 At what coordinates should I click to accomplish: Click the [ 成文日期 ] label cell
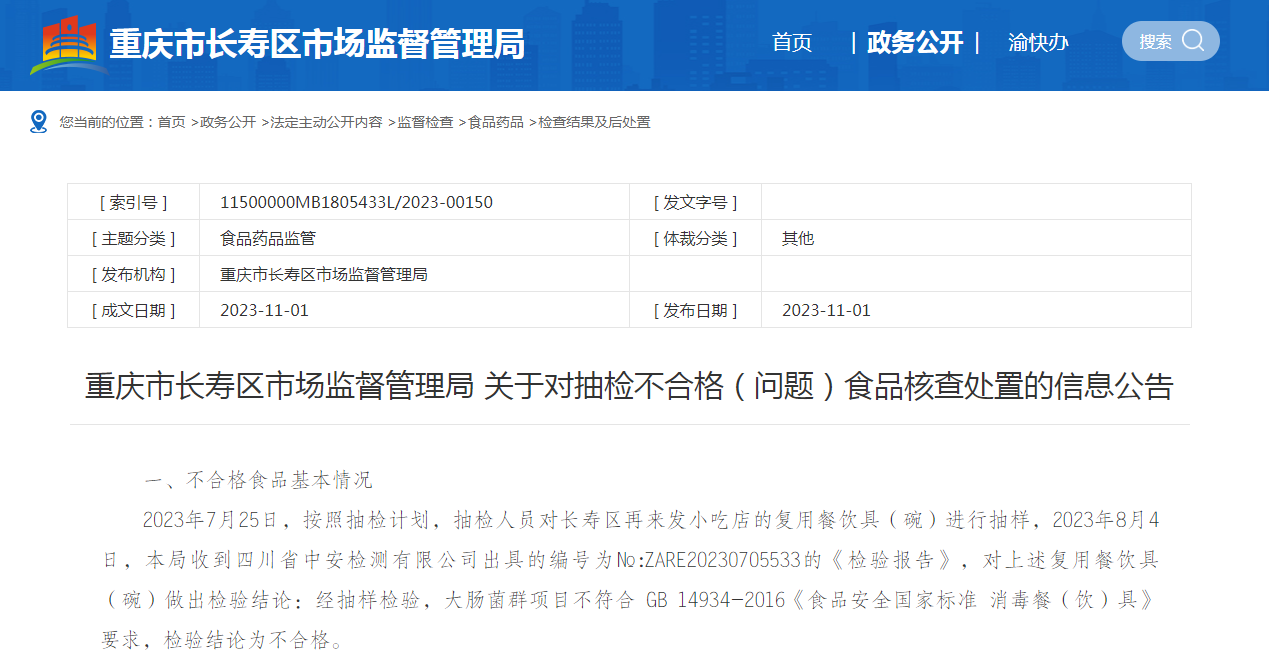point(134,310)
